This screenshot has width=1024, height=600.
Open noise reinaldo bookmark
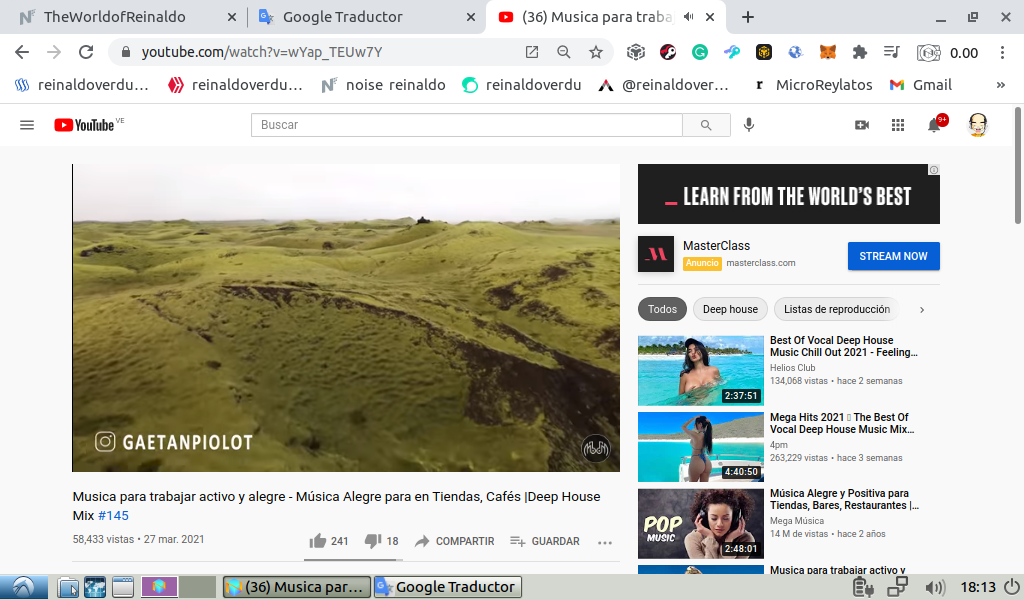tap(383, 85)
